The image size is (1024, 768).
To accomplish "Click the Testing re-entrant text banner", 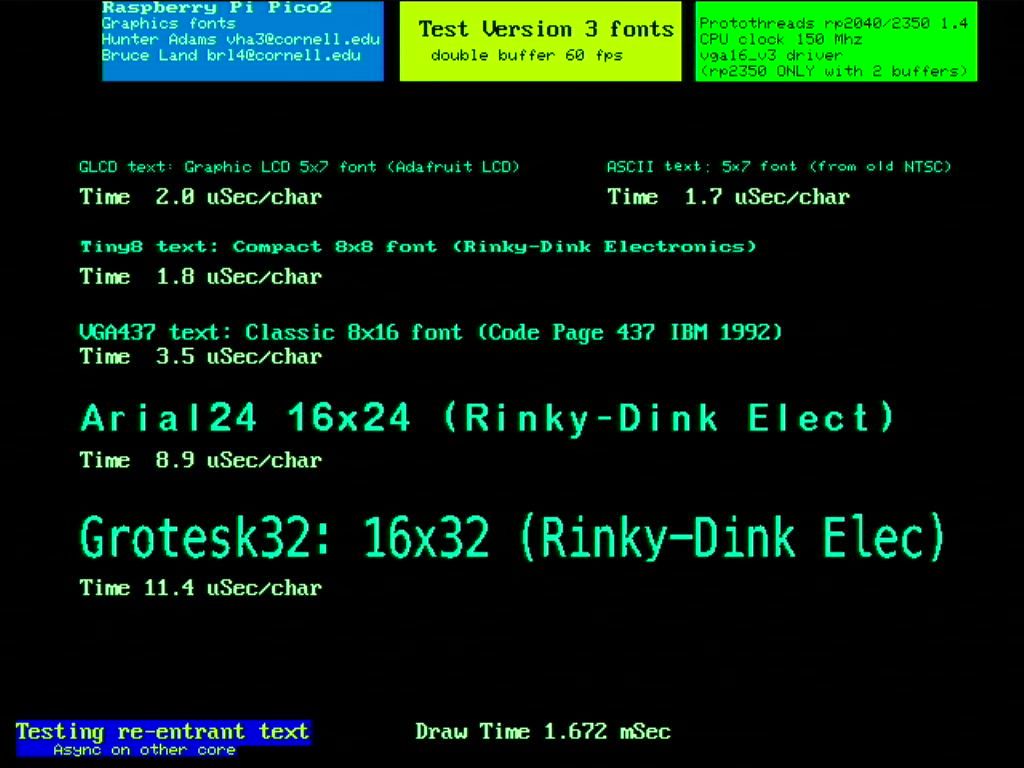I will tap(162, 732).
